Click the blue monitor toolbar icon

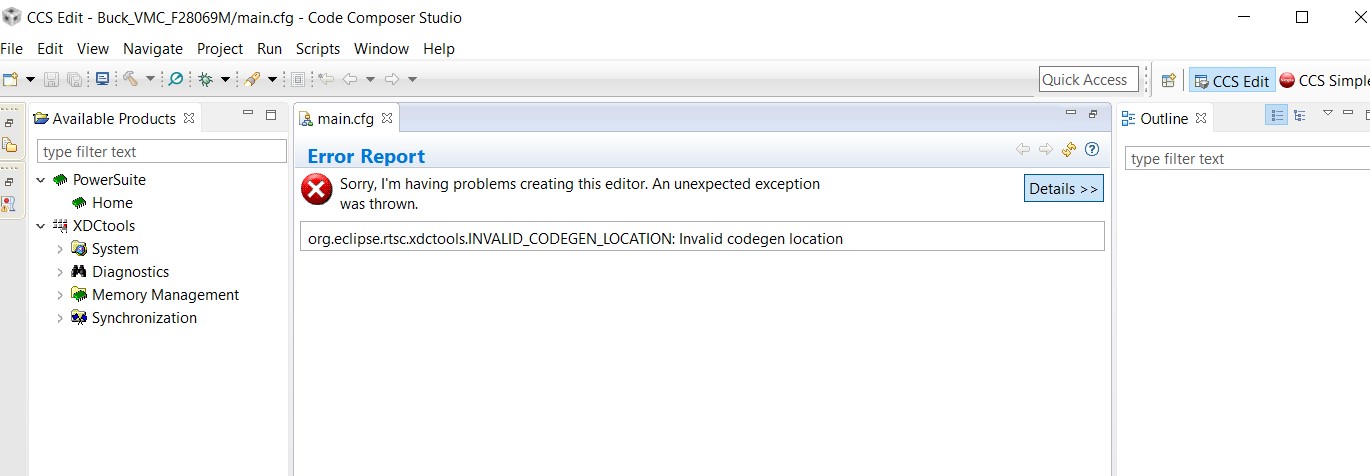coord(102,79)
